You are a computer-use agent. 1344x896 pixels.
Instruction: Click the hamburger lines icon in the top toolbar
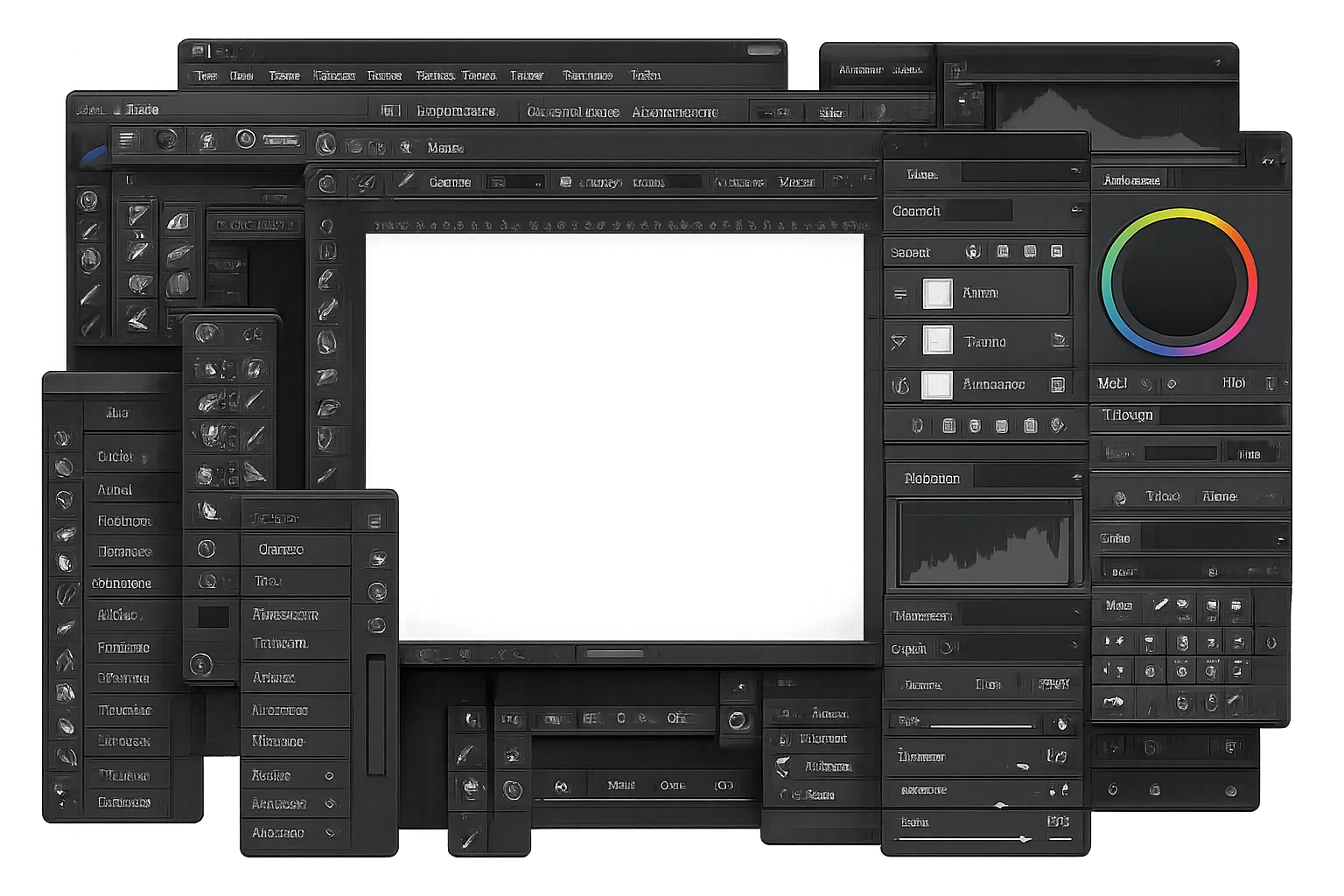[x=128, y=140]
